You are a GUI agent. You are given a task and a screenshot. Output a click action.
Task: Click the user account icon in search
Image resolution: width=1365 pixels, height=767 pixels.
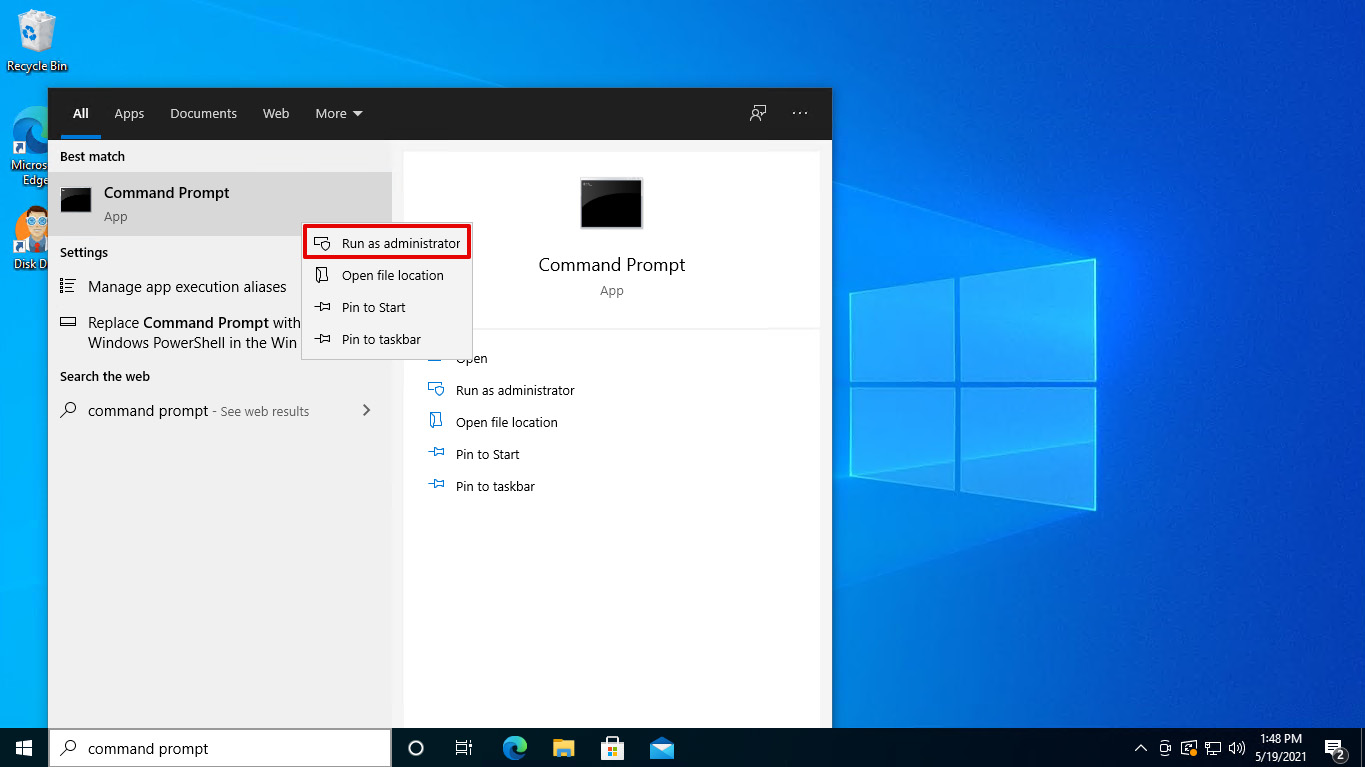(757, 113)
